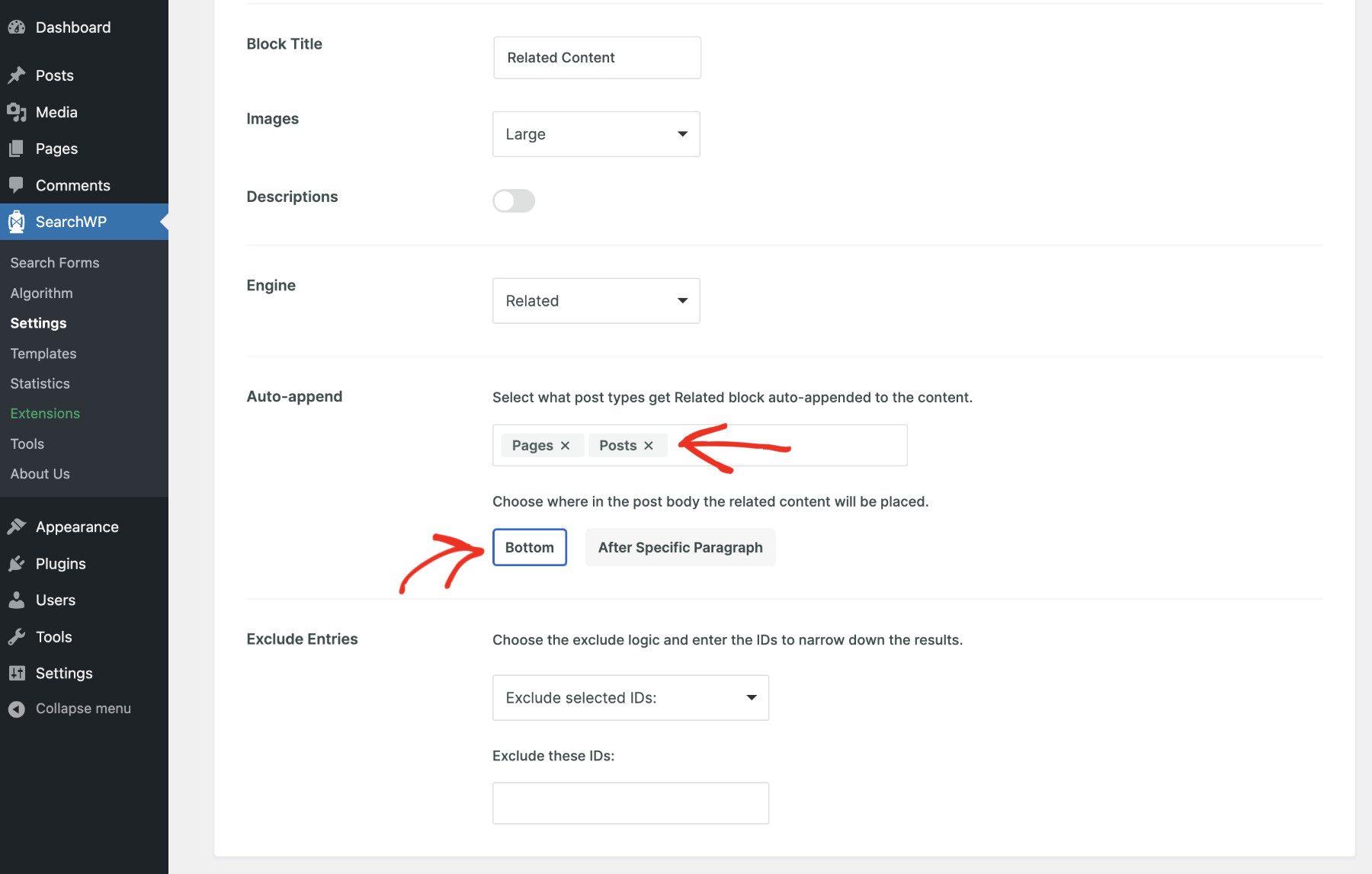1372x874 pixels.
Task: Go to Extensions submenu
Action: tap(45, 414)
